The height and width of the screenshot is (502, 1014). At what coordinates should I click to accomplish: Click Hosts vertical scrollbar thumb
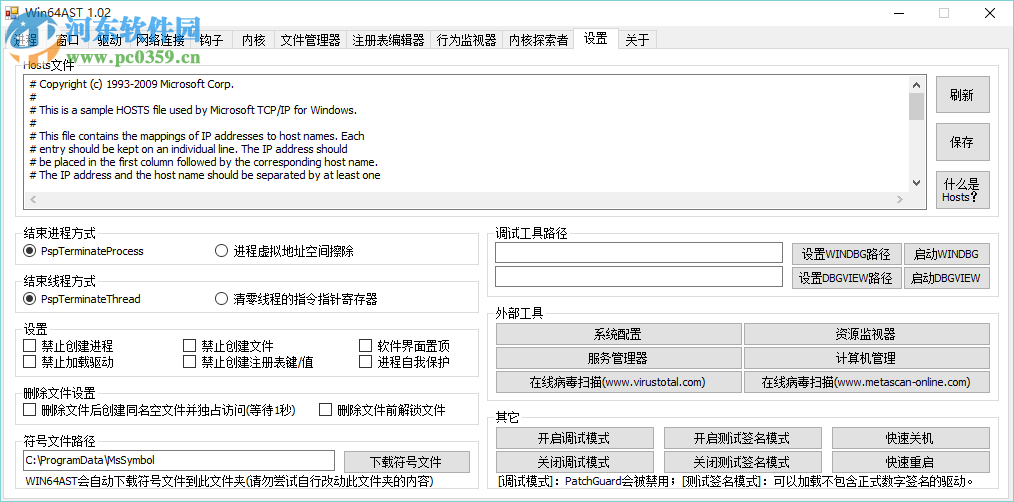pyautogui.click(x=916, y=106)
